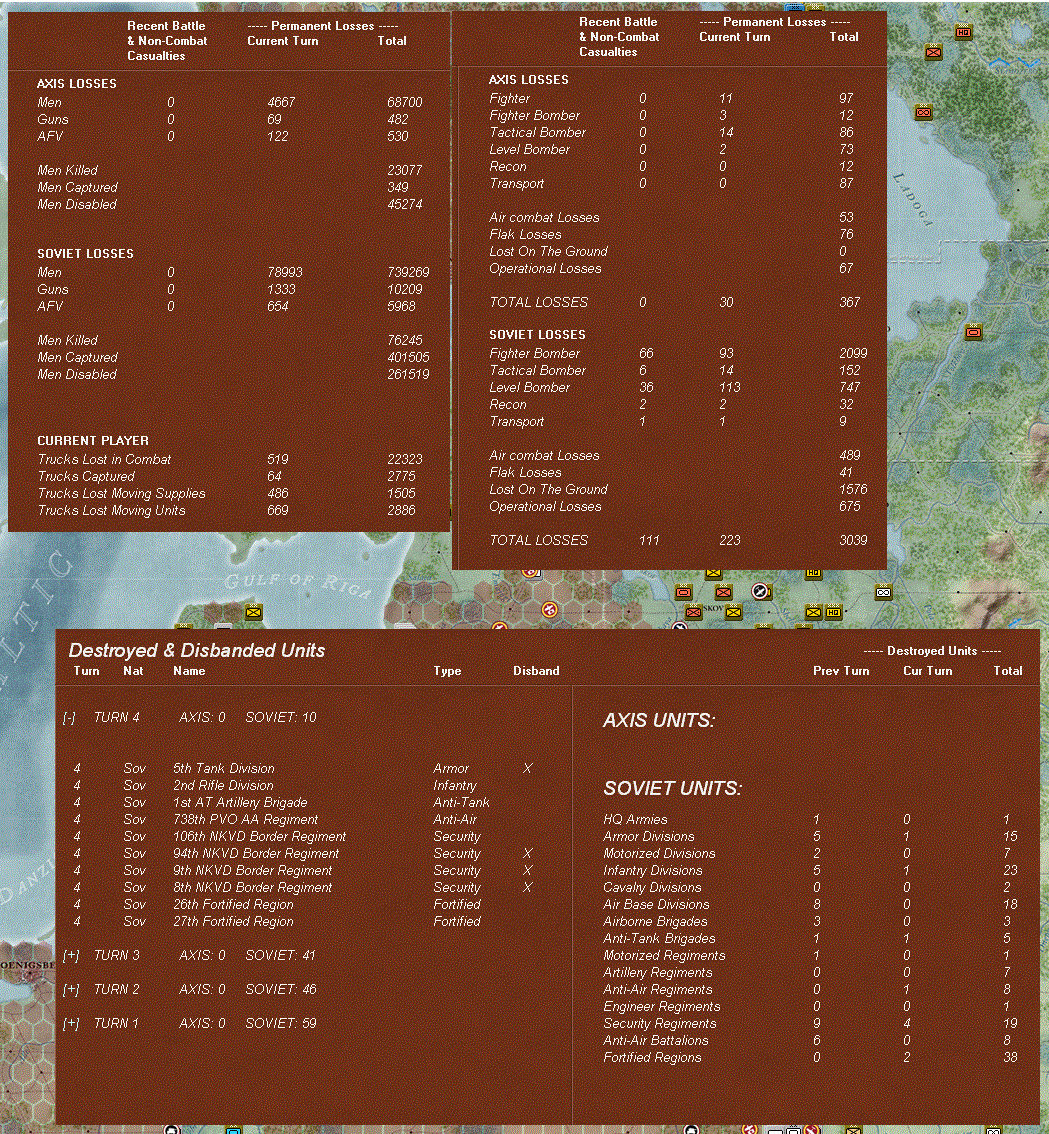The image size is (1049, 1134).
Task: Collapse the TURN 4 destroyed units list
Action: (69, 718)
